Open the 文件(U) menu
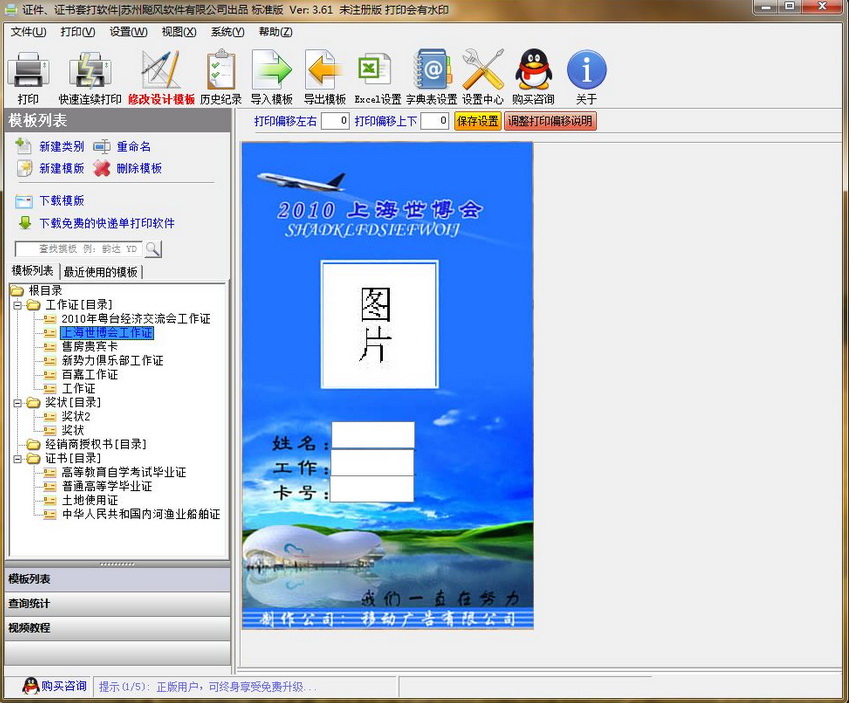 (29, 32)
